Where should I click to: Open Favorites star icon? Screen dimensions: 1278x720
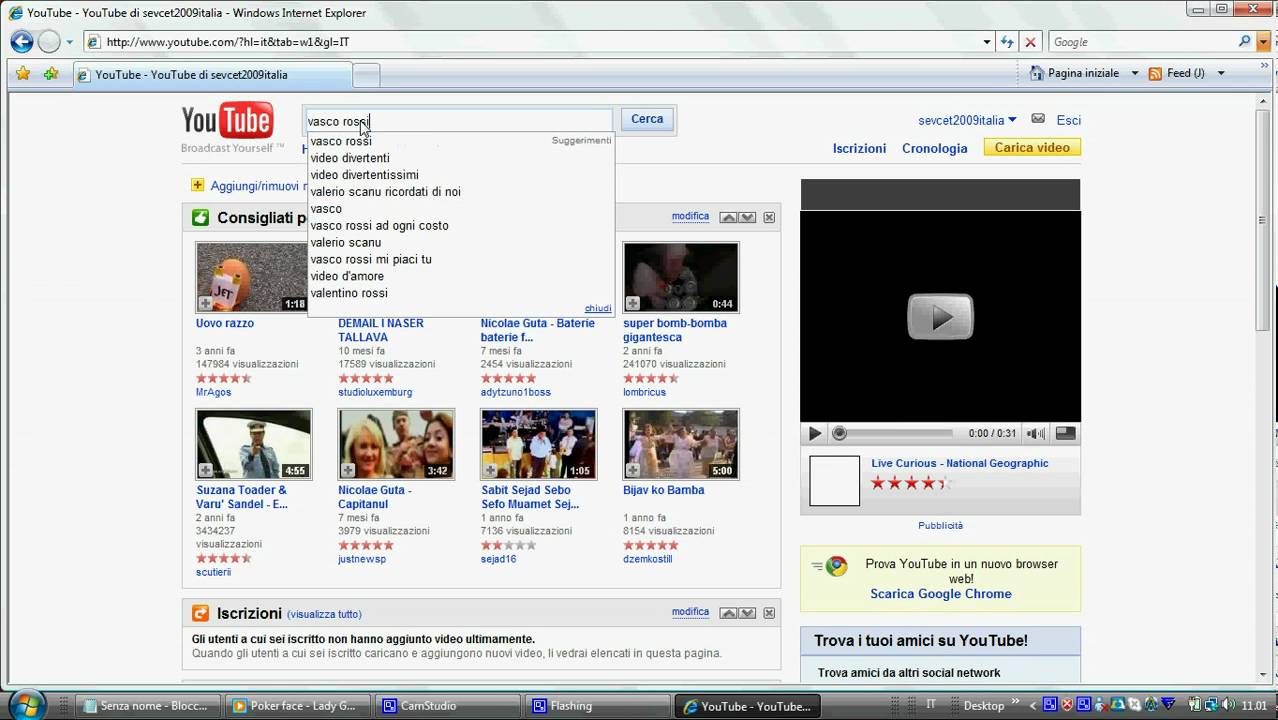(23, 73)
